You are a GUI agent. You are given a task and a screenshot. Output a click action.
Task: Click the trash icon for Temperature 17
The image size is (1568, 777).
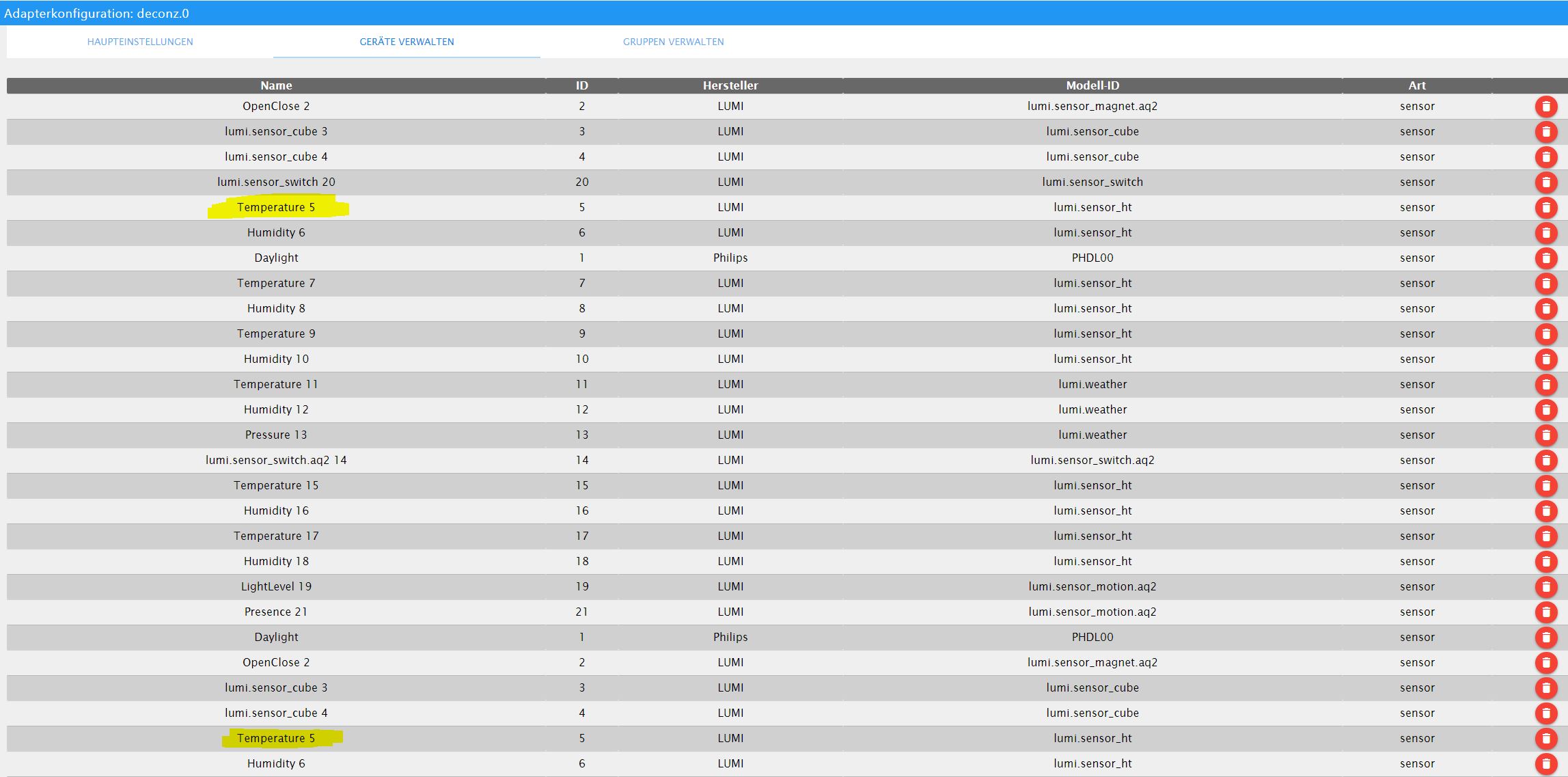pos(1545,536)
